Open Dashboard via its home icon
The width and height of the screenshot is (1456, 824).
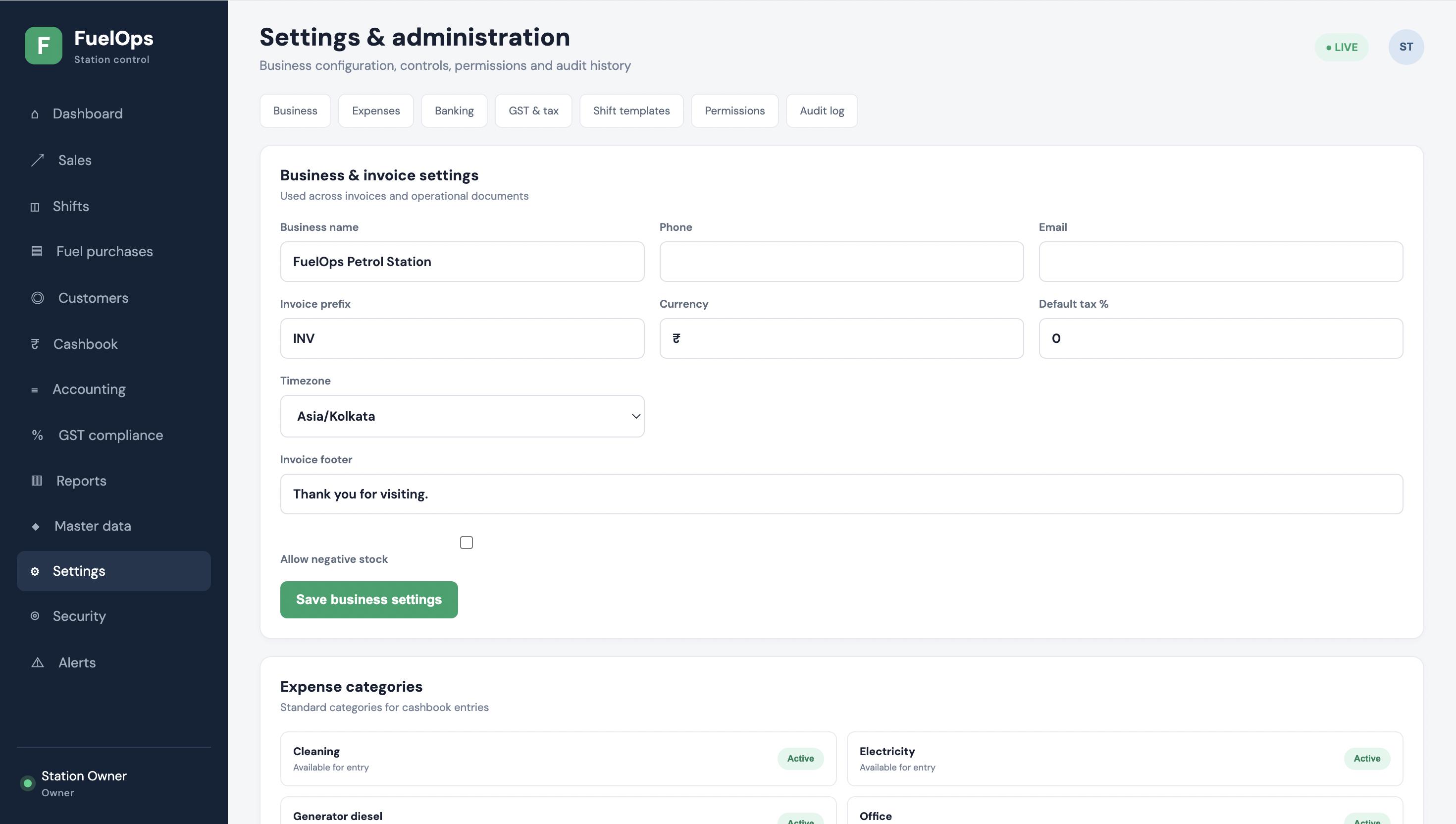tap(35, 114)
